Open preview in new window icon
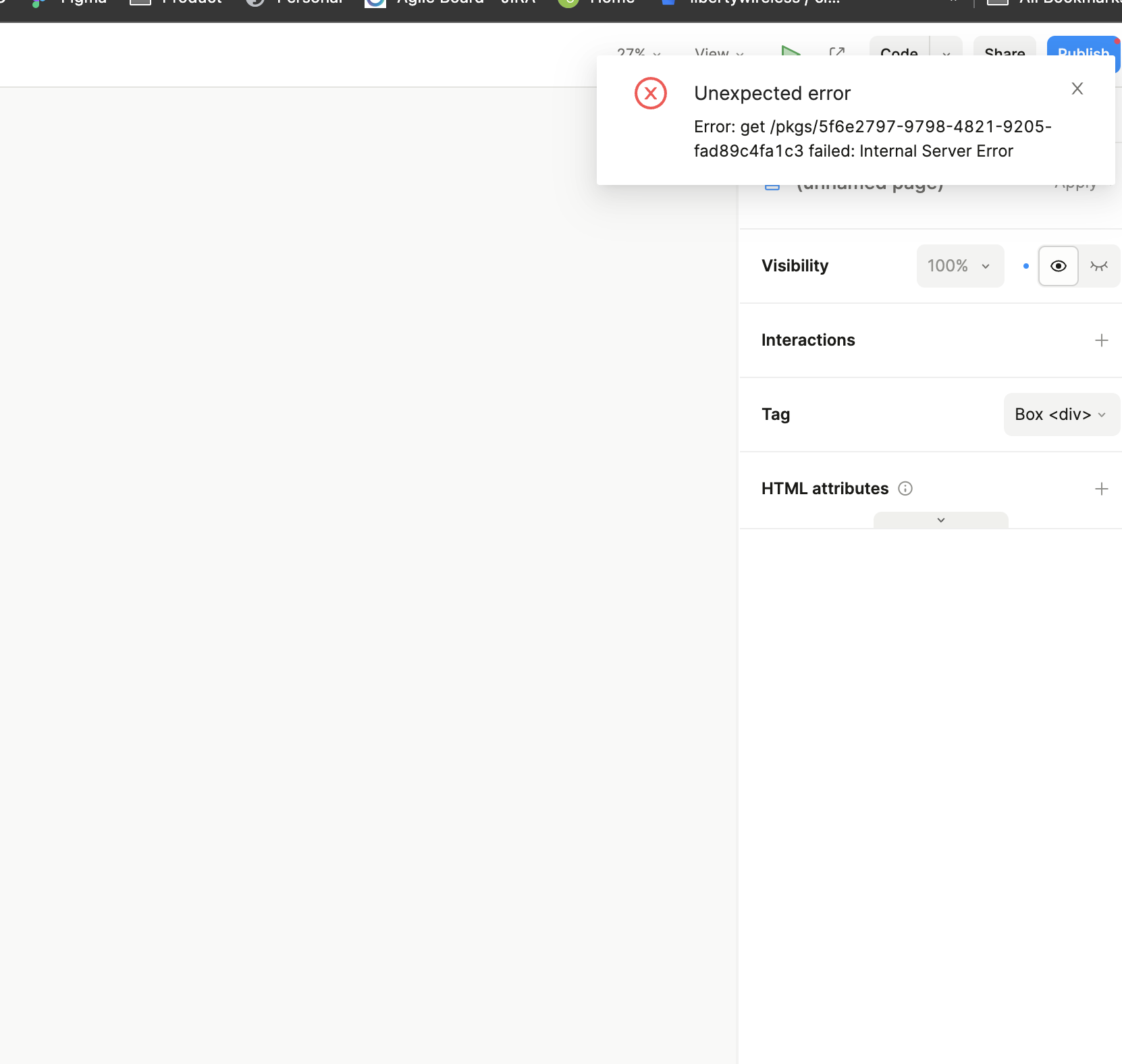 [x=836, y=51]
